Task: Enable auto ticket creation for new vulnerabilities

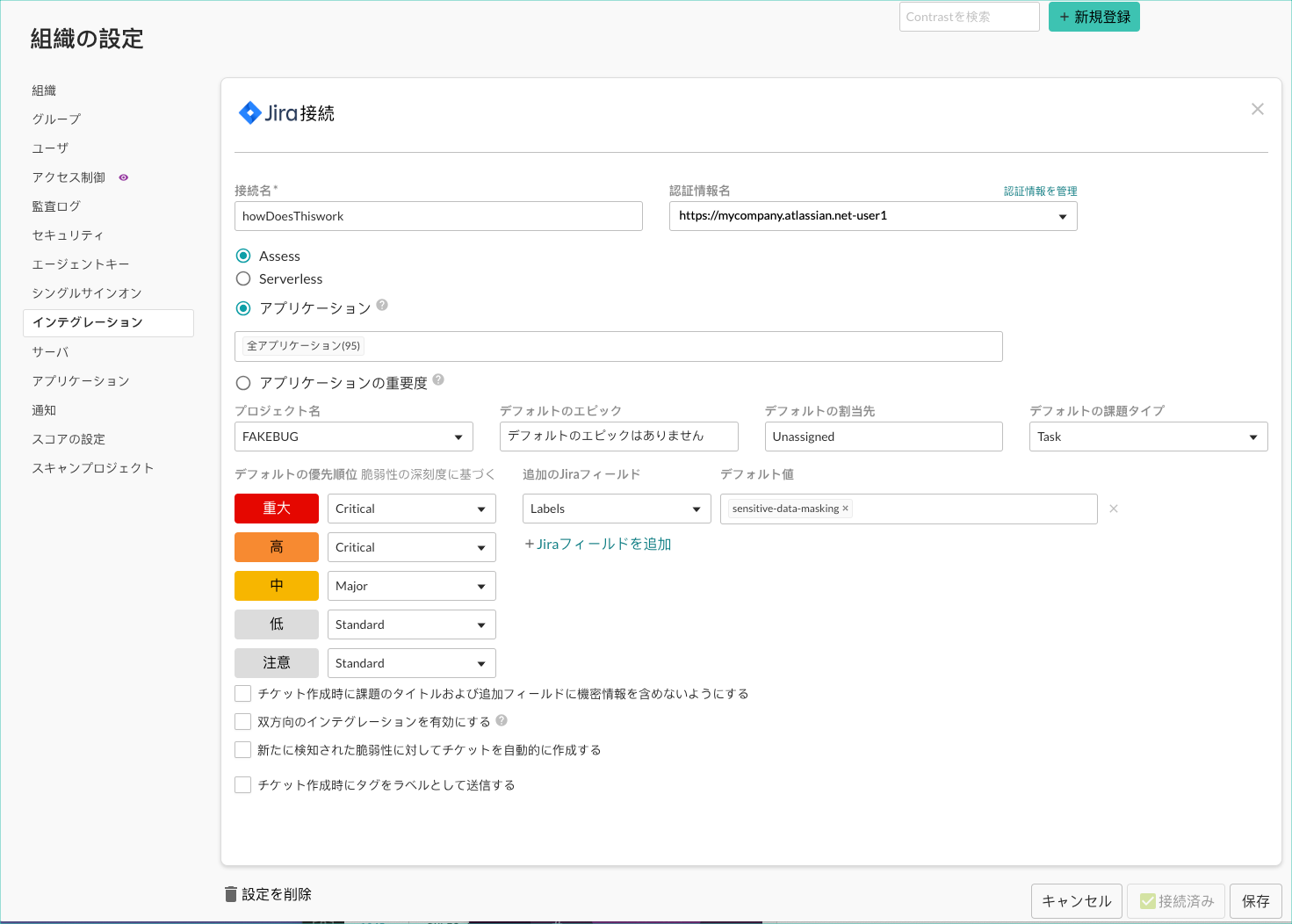Action: (243, 750)
